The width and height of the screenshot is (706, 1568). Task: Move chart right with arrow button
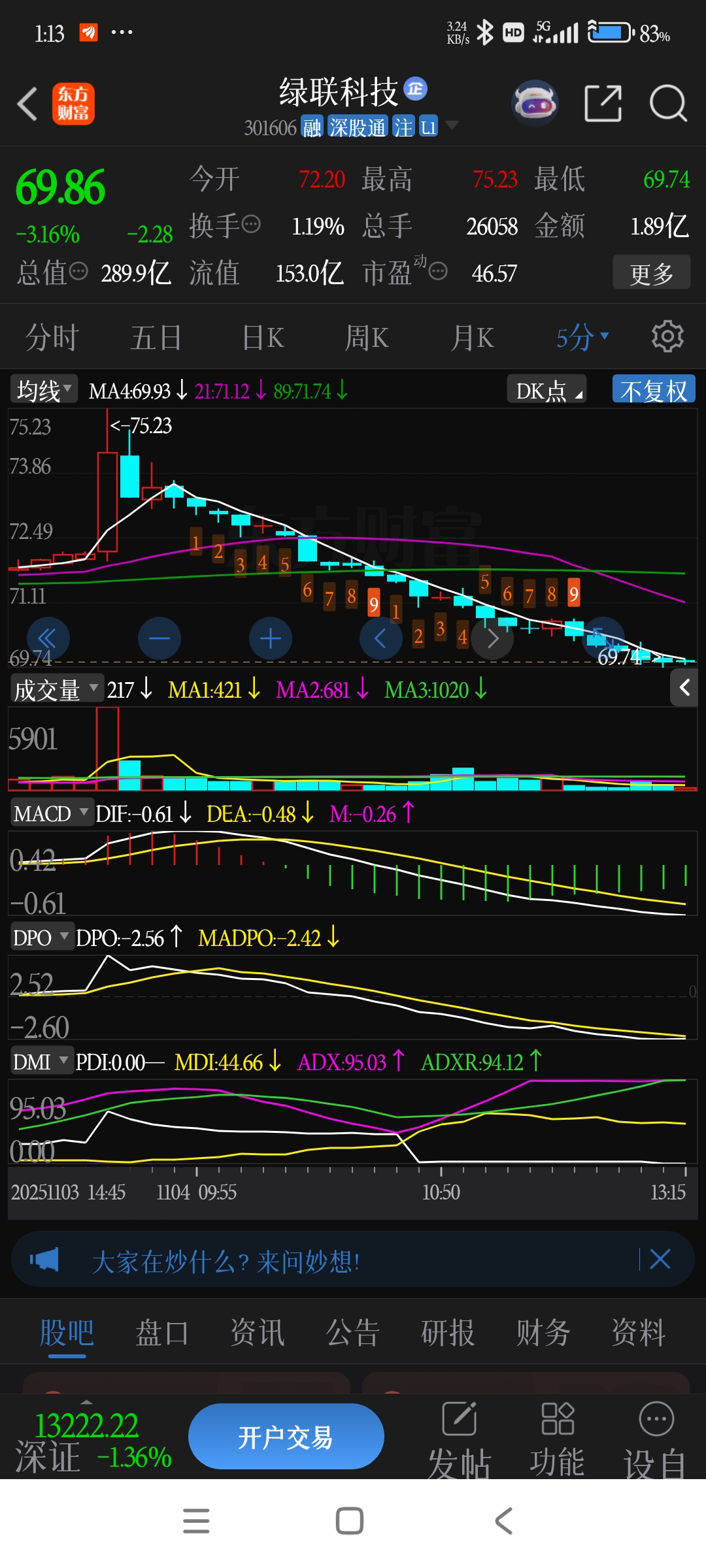(x=493, y=638)
